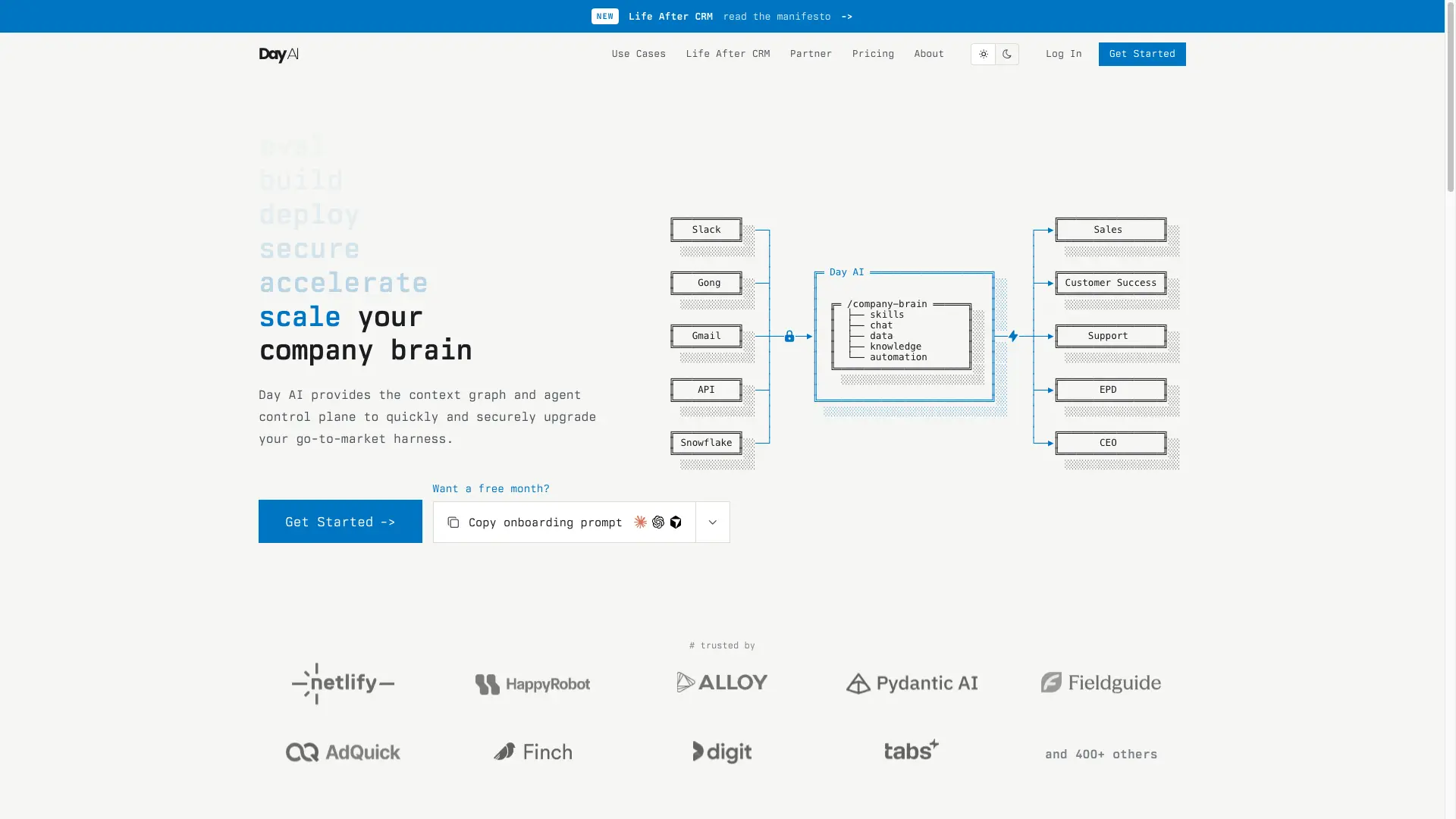The width and height of the screenshot is (1456, 819).
Task: Click Get Started in the header
Action: pyautogui.click(x=1142, y=54)
